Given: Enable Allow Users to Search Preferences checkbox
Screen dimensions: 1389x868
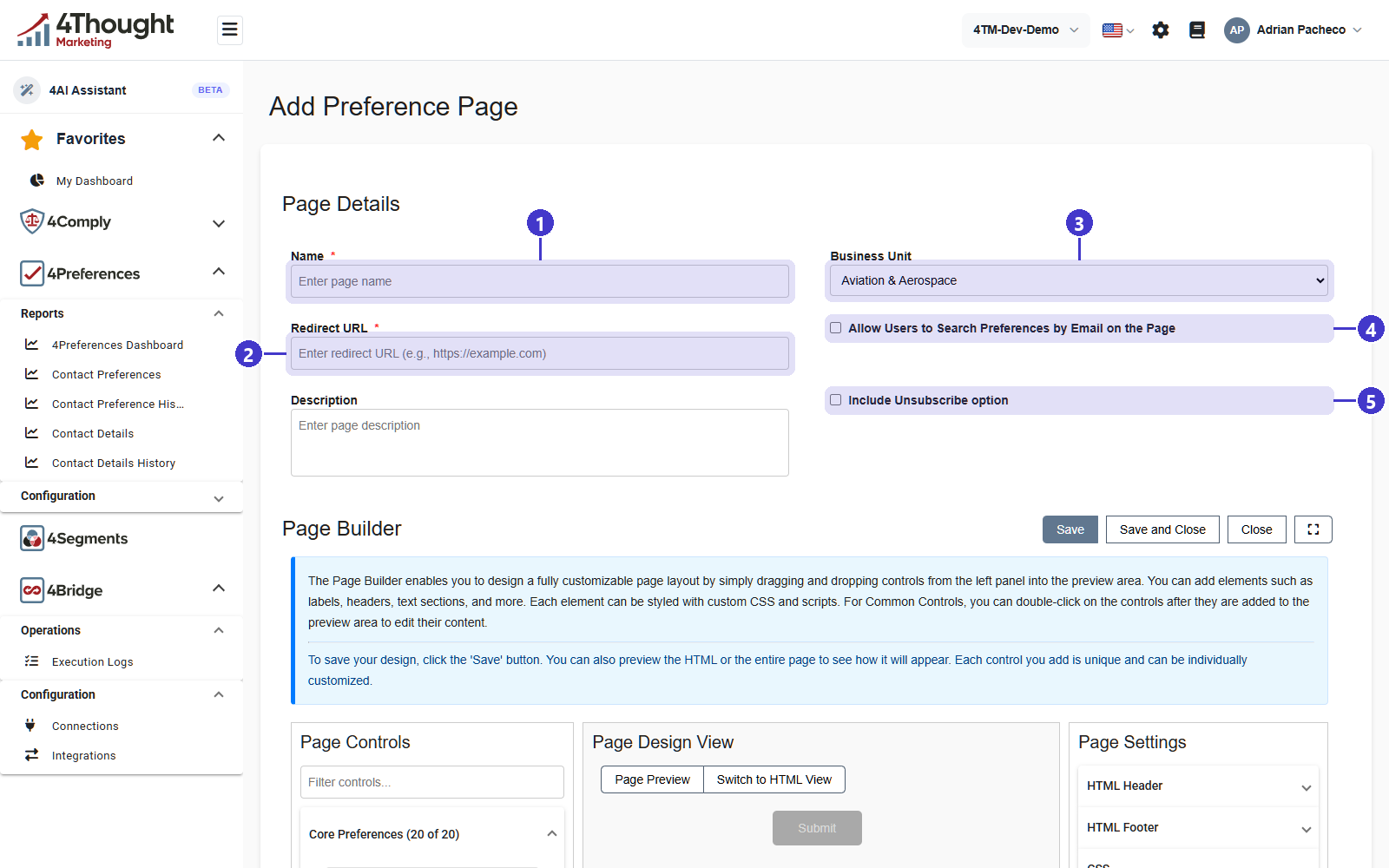Looking at the screenshot, I should 836,328.
